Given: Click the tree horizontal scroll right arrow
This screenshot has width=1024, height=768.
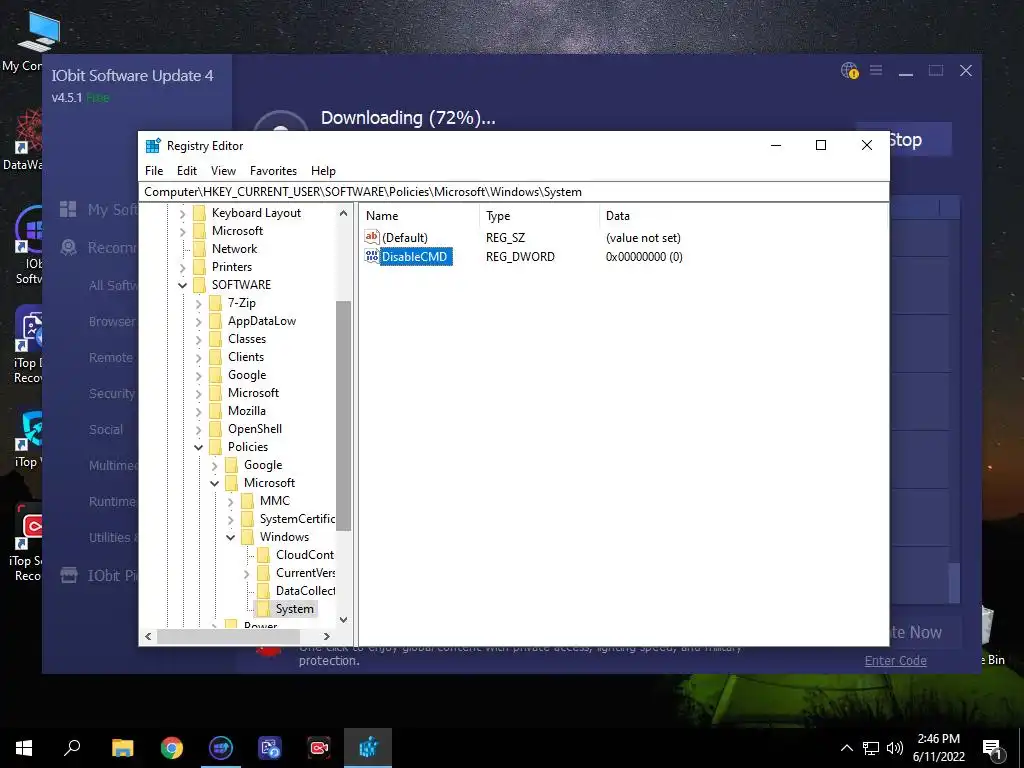Looking at the screenshot, I should (x=327, y=636).
